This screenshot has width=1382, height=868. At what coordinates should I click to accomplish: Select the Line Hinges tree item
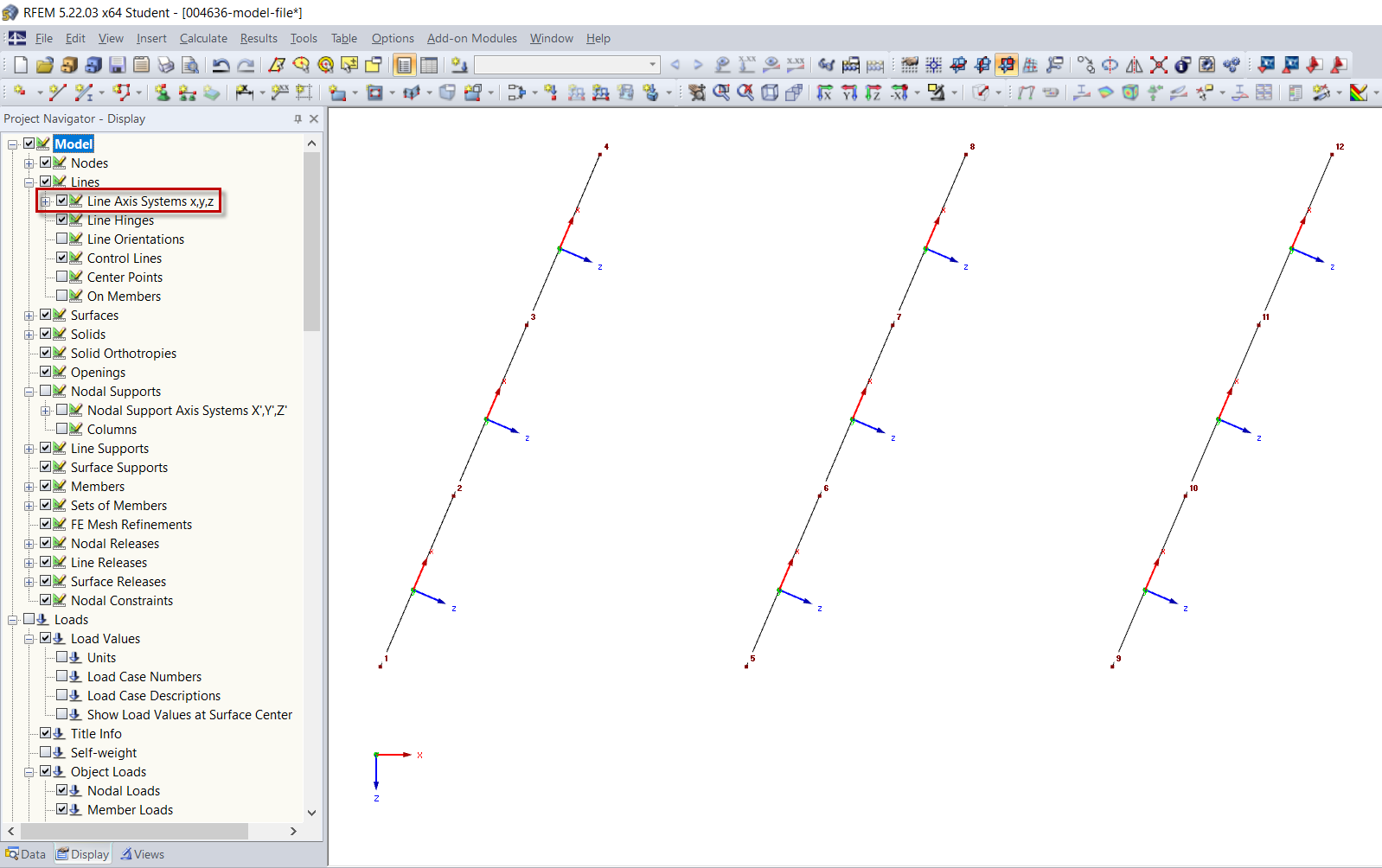pyautogui.click(x=120, y=220)
